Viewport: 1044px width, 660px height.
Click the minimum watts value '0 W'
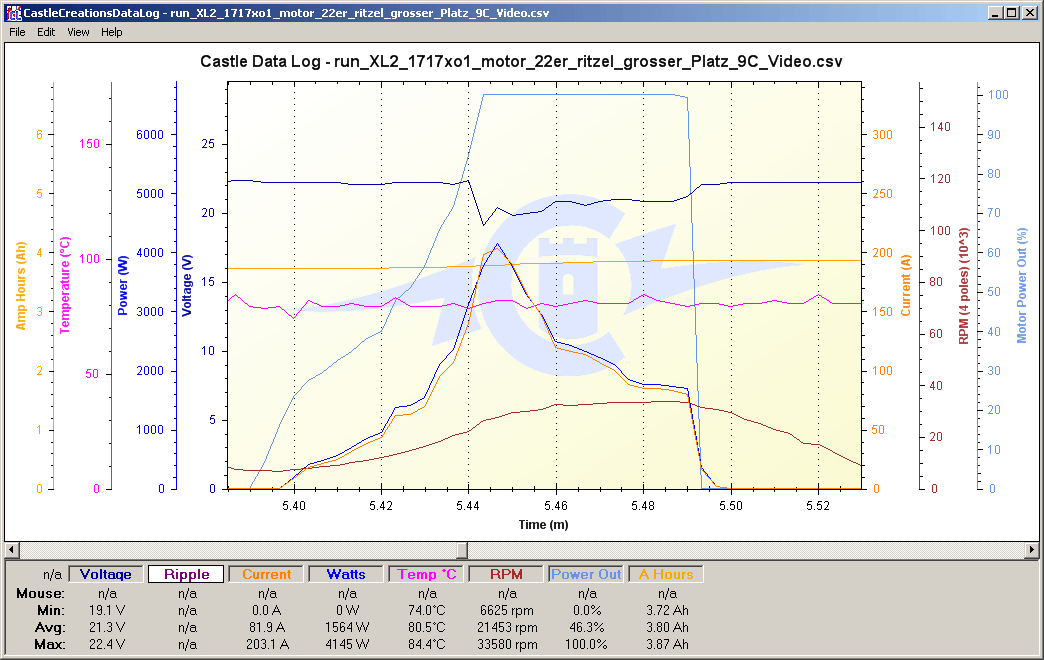pyautogui.click(x=348, y=610)
